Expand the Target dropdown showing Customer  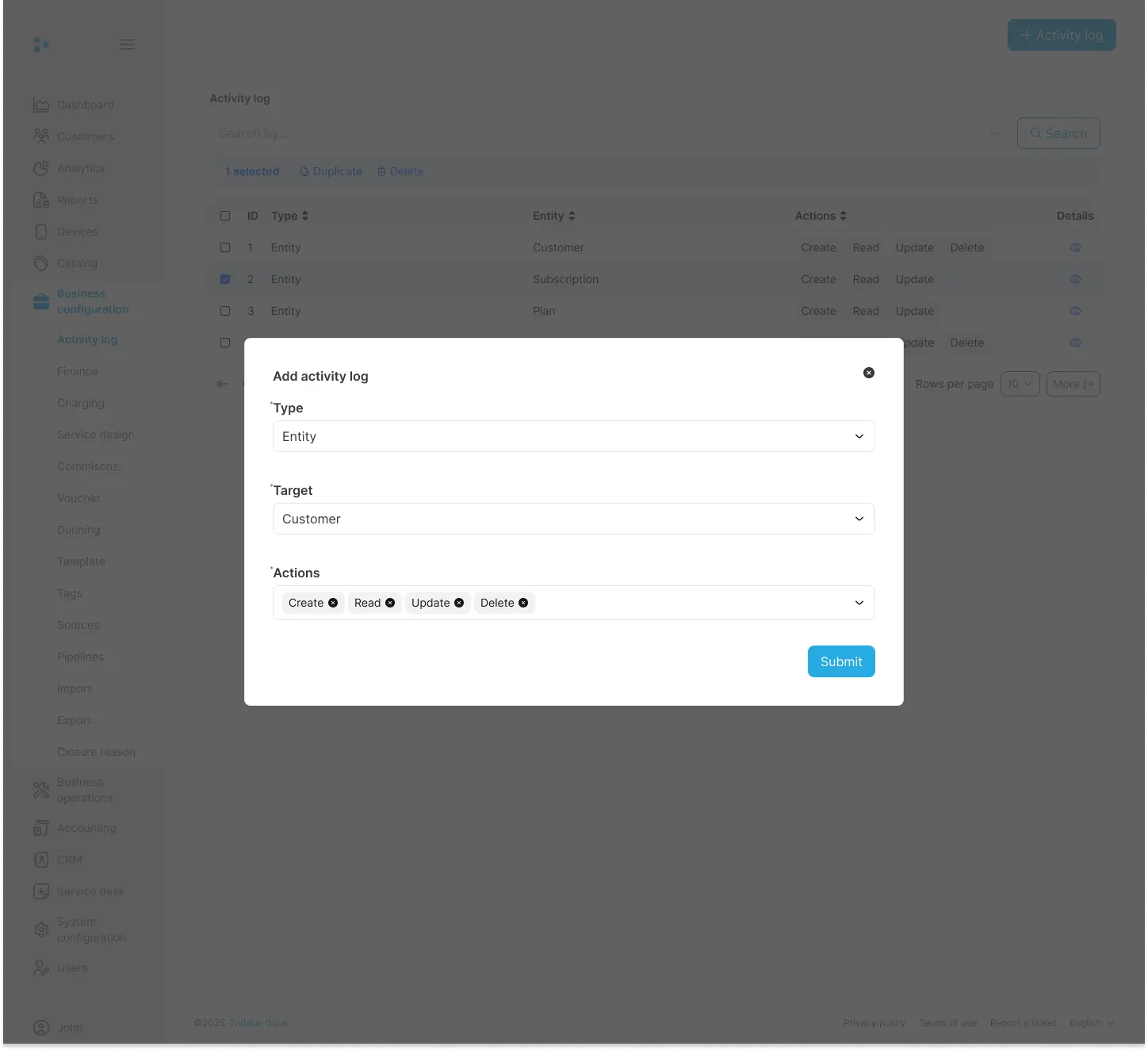(573, 519)
